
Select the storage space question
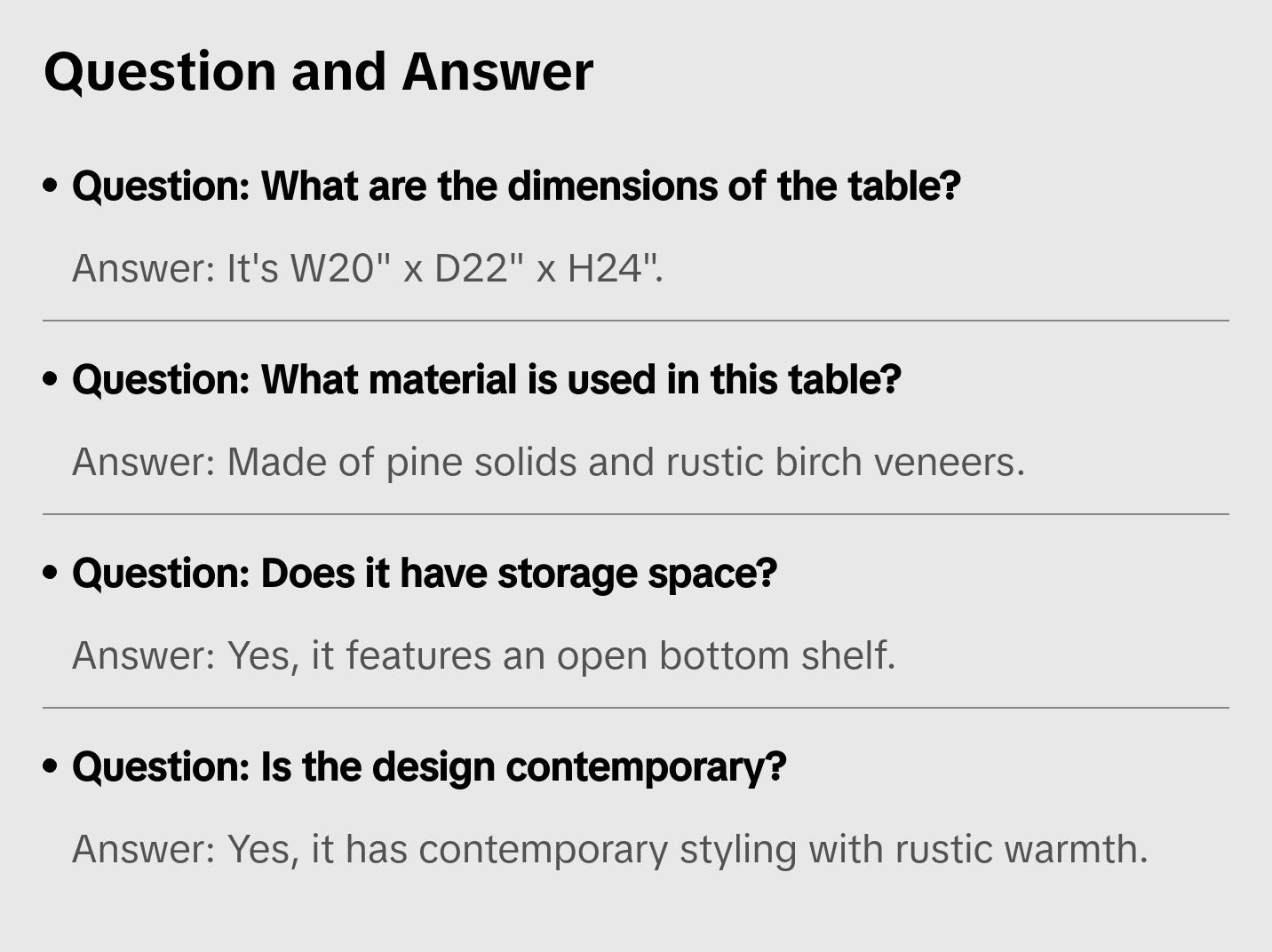click(424, 573)
